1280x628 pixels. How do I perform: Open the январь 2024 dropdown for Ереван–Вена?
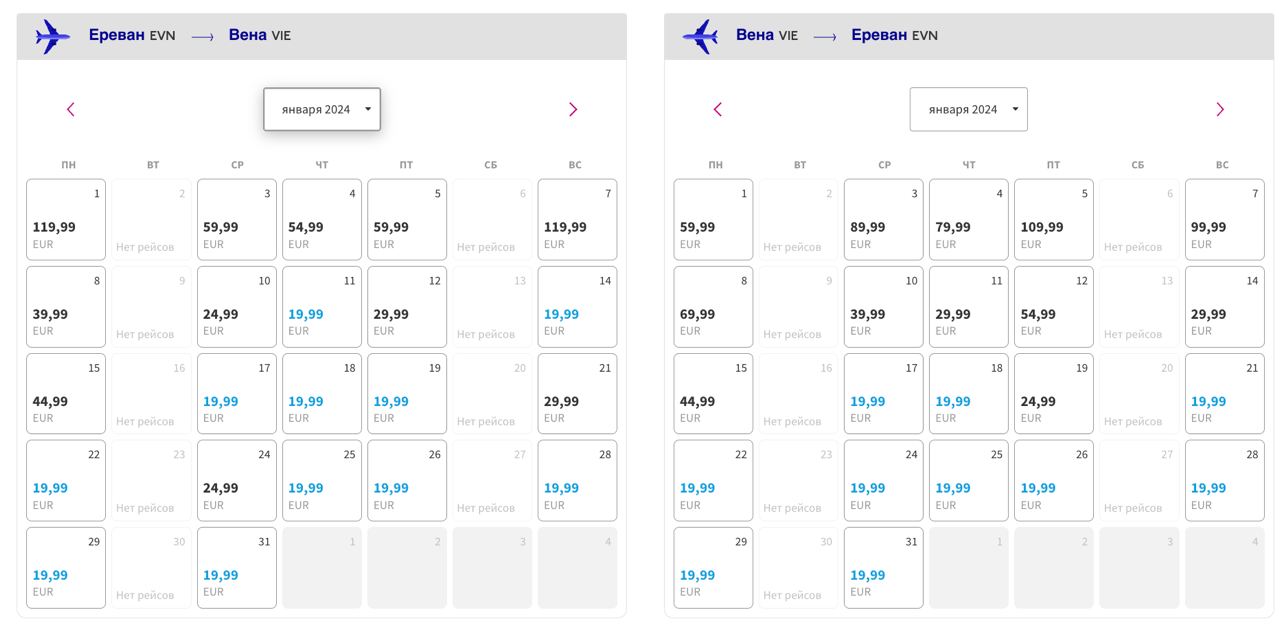322,109
